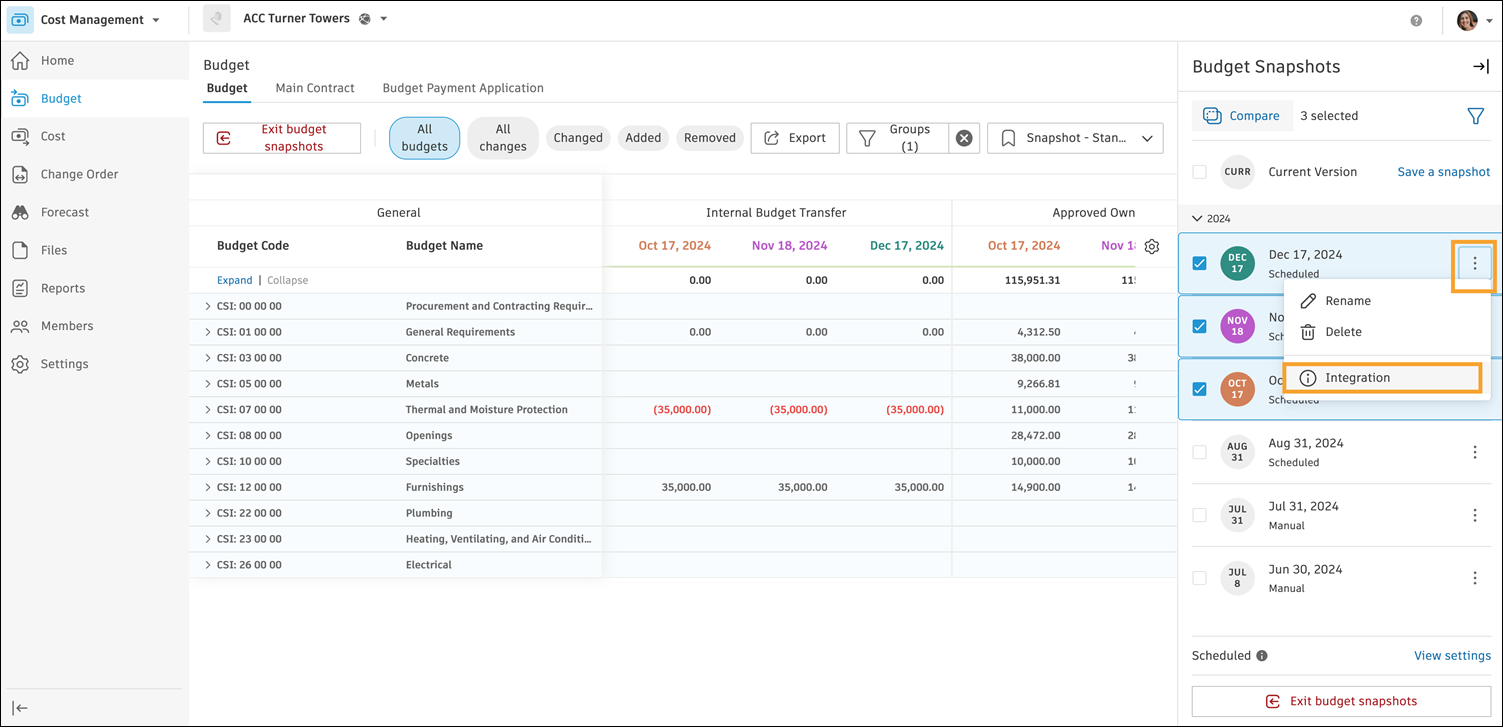Screen dimensions: 1503x727
Task: Open the Cost sidebar section
Action: tap(94, 137)
